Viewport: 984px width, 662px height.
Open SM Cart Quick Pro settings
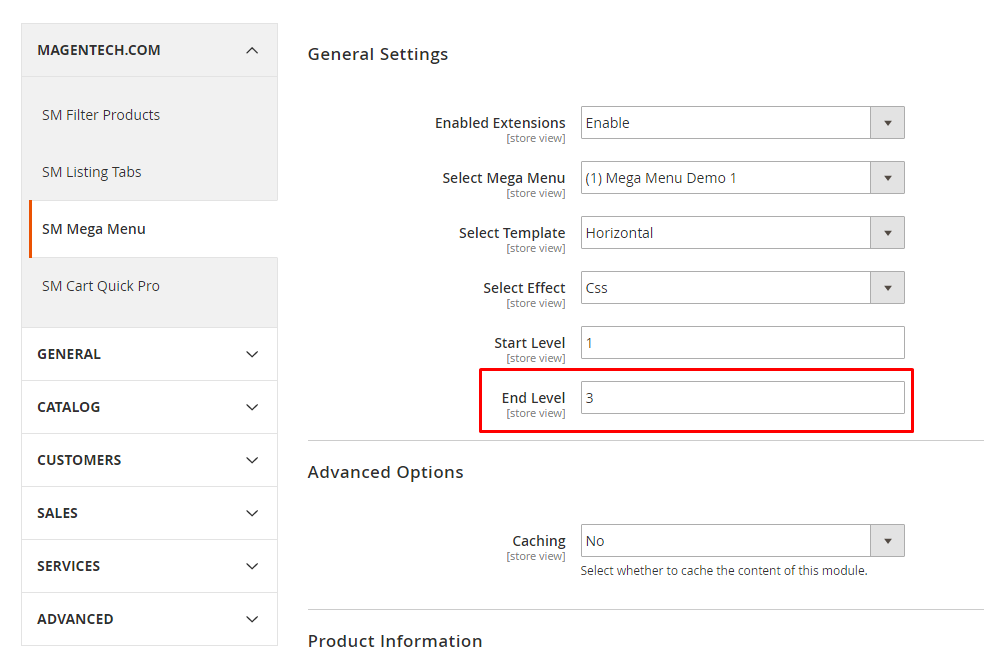[x=101, y=286]
